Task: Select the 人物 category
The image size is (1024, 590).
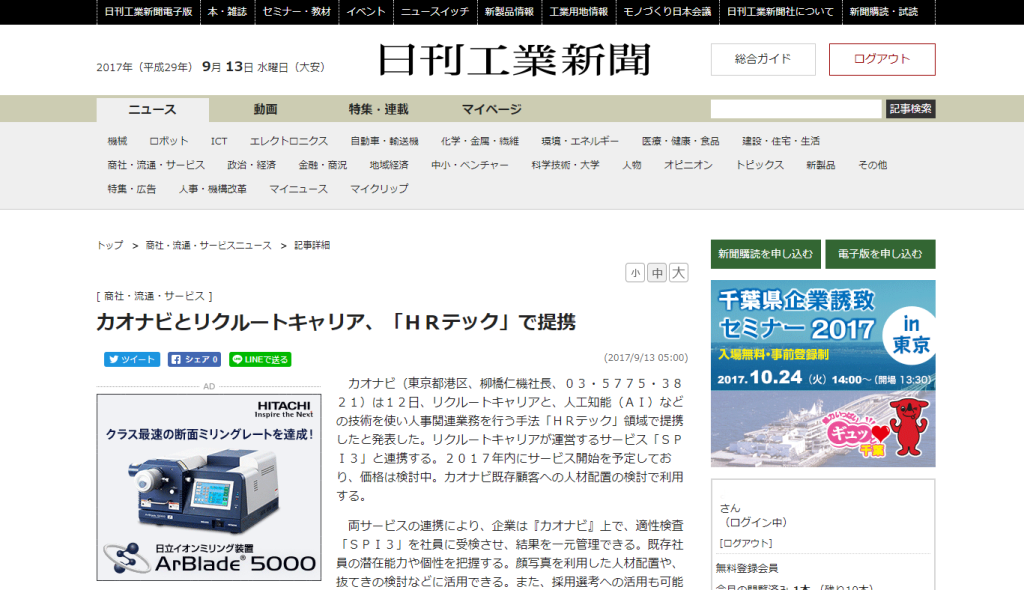Action: [632, 165]
